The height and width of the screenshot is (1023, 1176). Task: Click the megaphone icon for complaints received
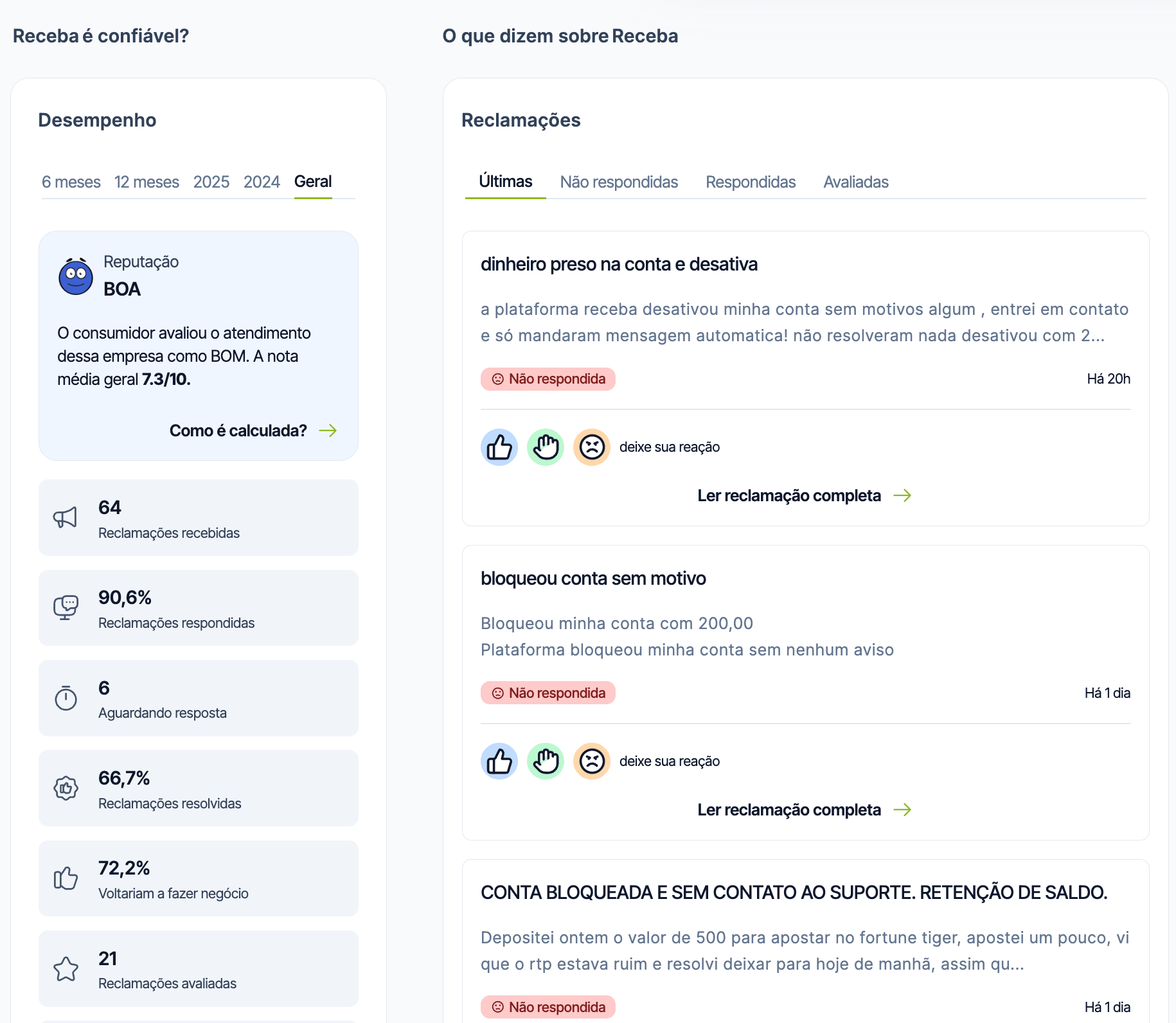click(x=66, y=517)
